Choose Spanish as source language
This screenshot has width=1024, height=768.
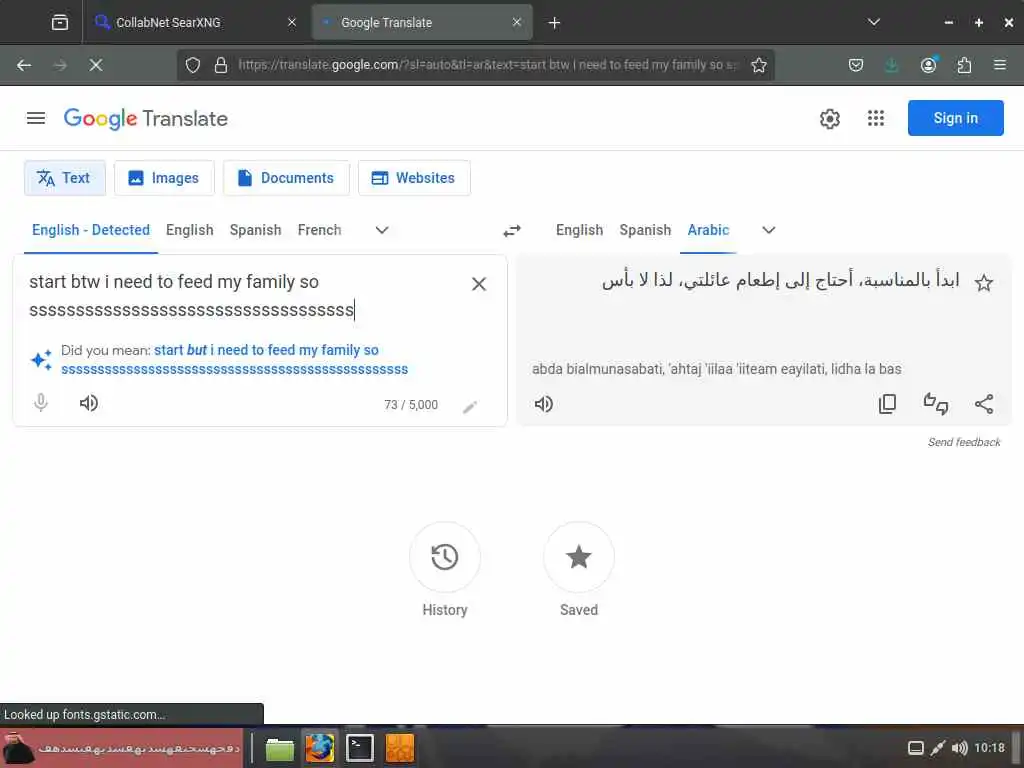[255, 230]
